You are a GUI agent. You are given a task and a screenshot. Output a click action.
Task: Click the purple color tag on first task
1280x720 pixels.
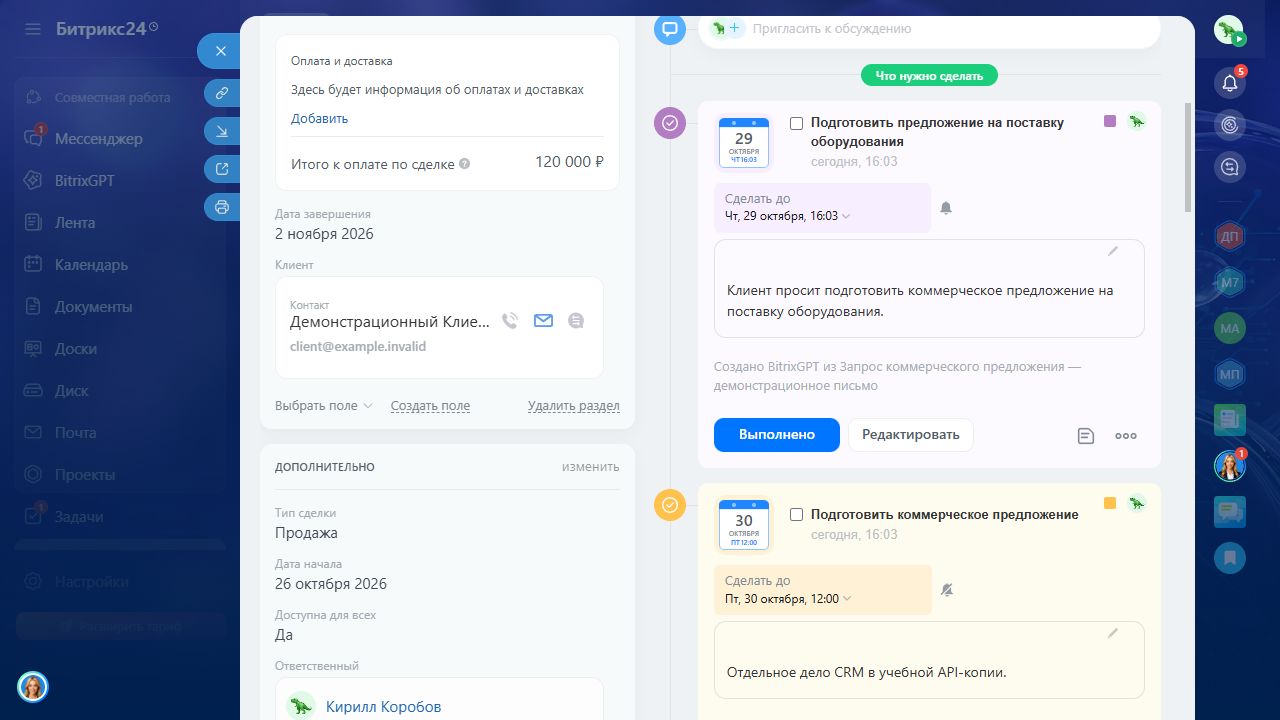tap(1110, 121)
